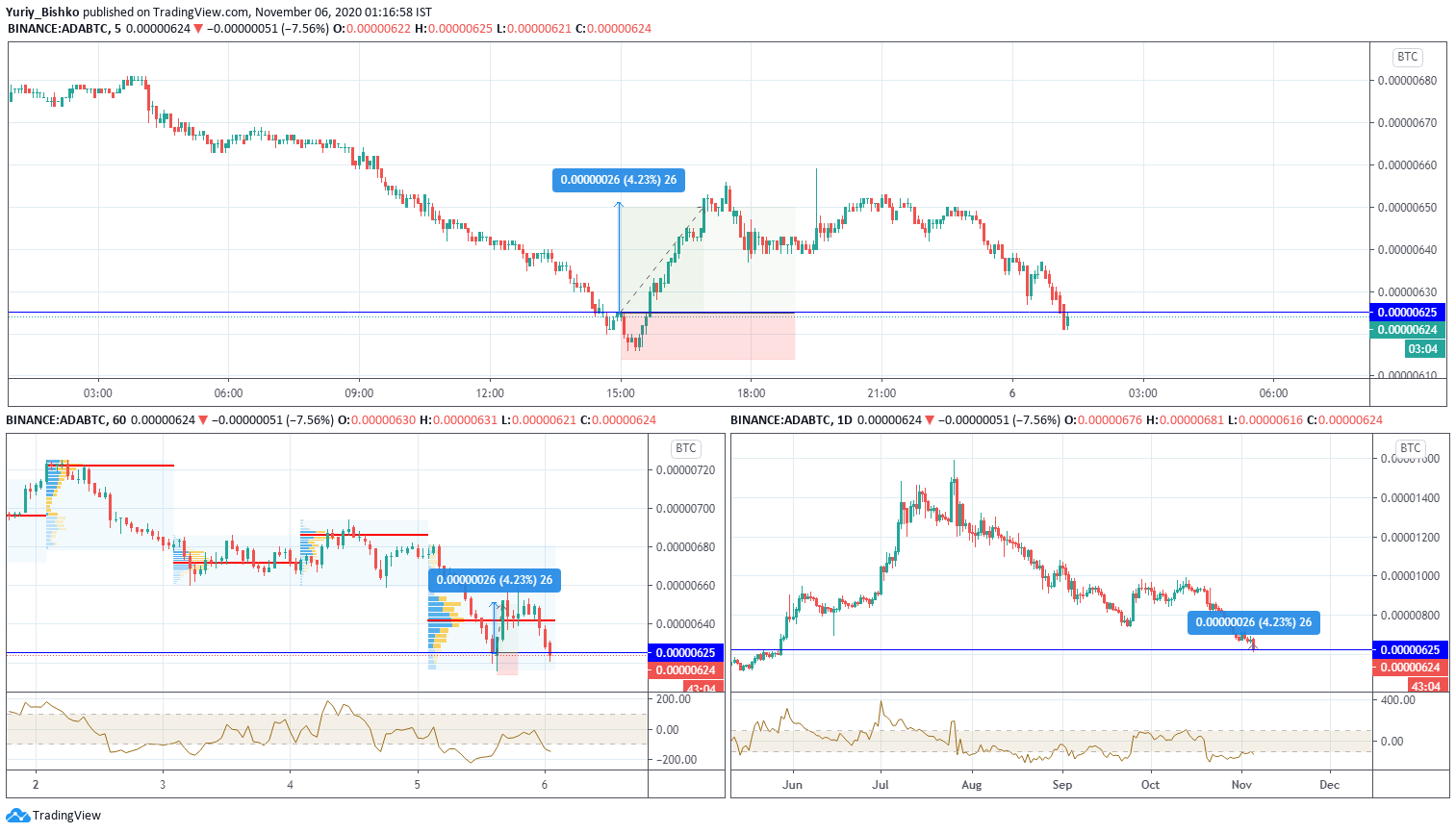The image size is (1456, 833).
Task: Click the 200.00 indicator scale value
Action: [x=674, y=699]
